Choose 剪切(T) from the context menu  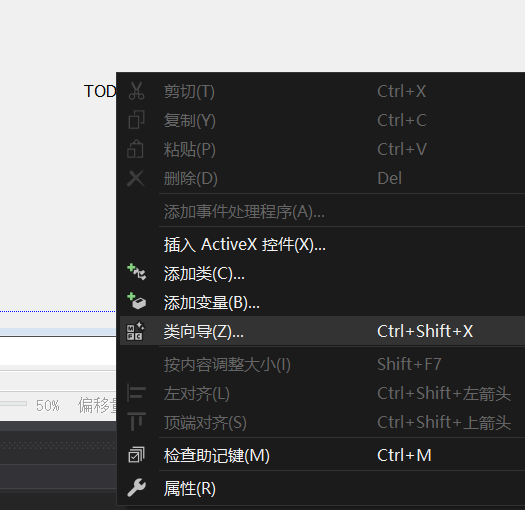click(322, 91)
